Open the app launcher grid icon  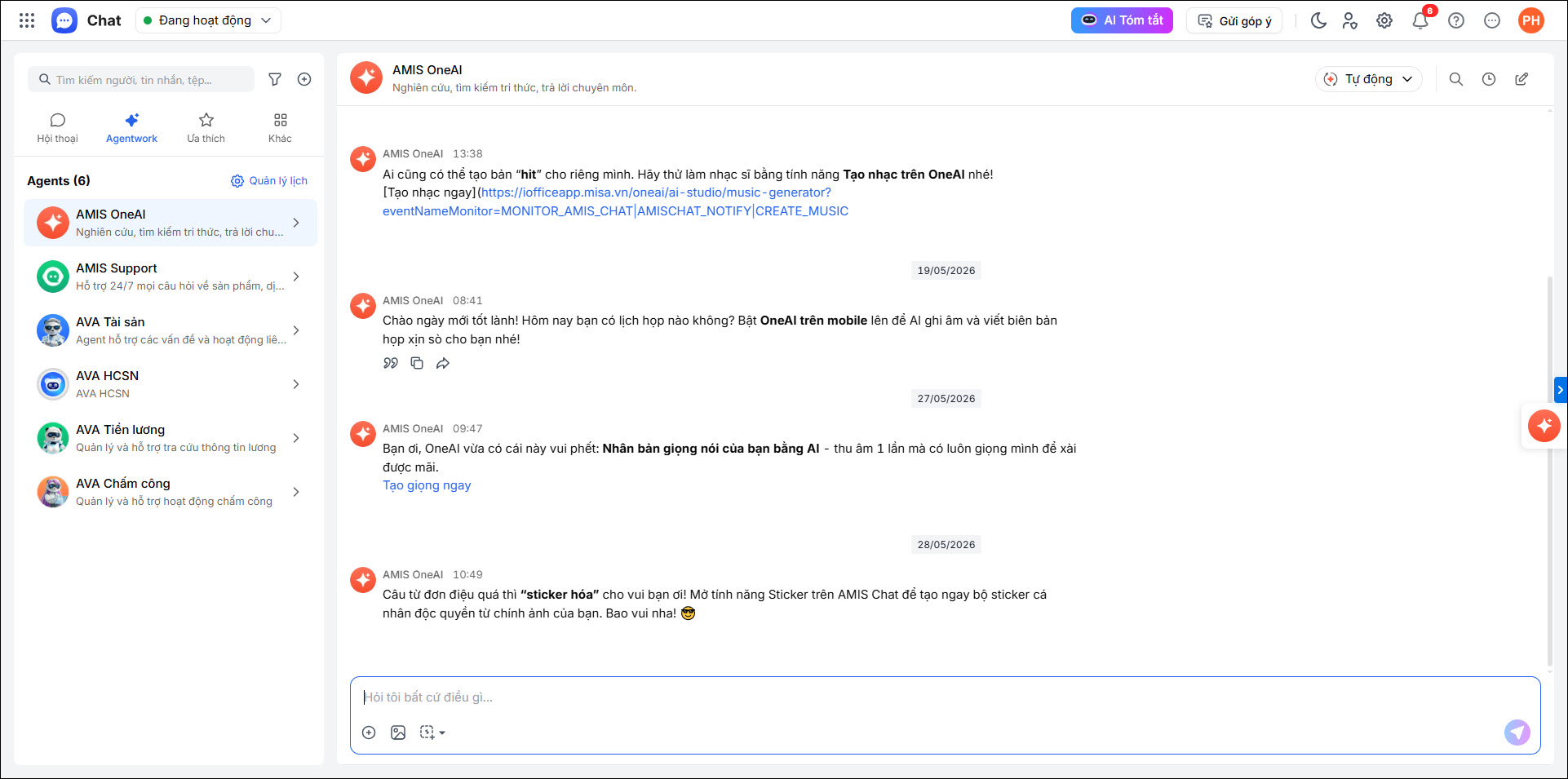pyautogui.click(x=27, y=20)
